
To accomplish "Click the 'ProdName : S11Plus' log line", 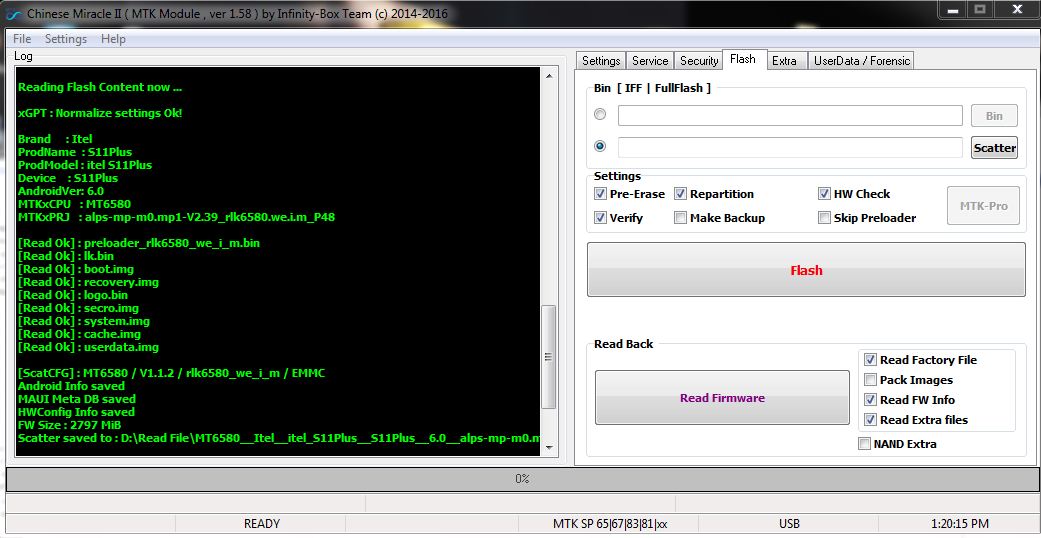I will pos(75,152).
